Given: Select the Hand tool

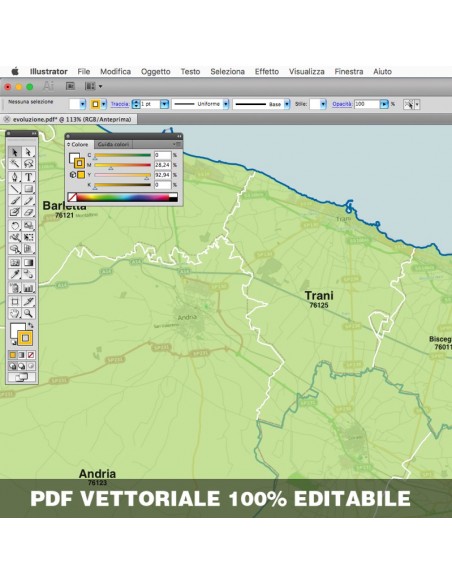Looking at the screenshot, I should (15, 313).
